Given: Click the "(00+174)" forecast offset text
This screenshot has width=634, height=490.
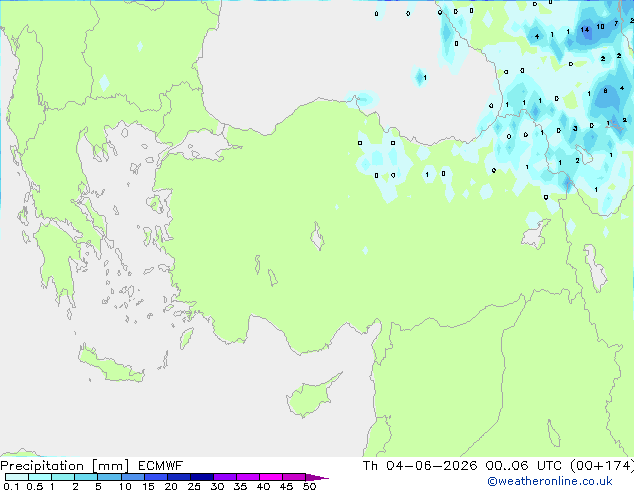Looking at the screenshot, I should click(602, 466).
